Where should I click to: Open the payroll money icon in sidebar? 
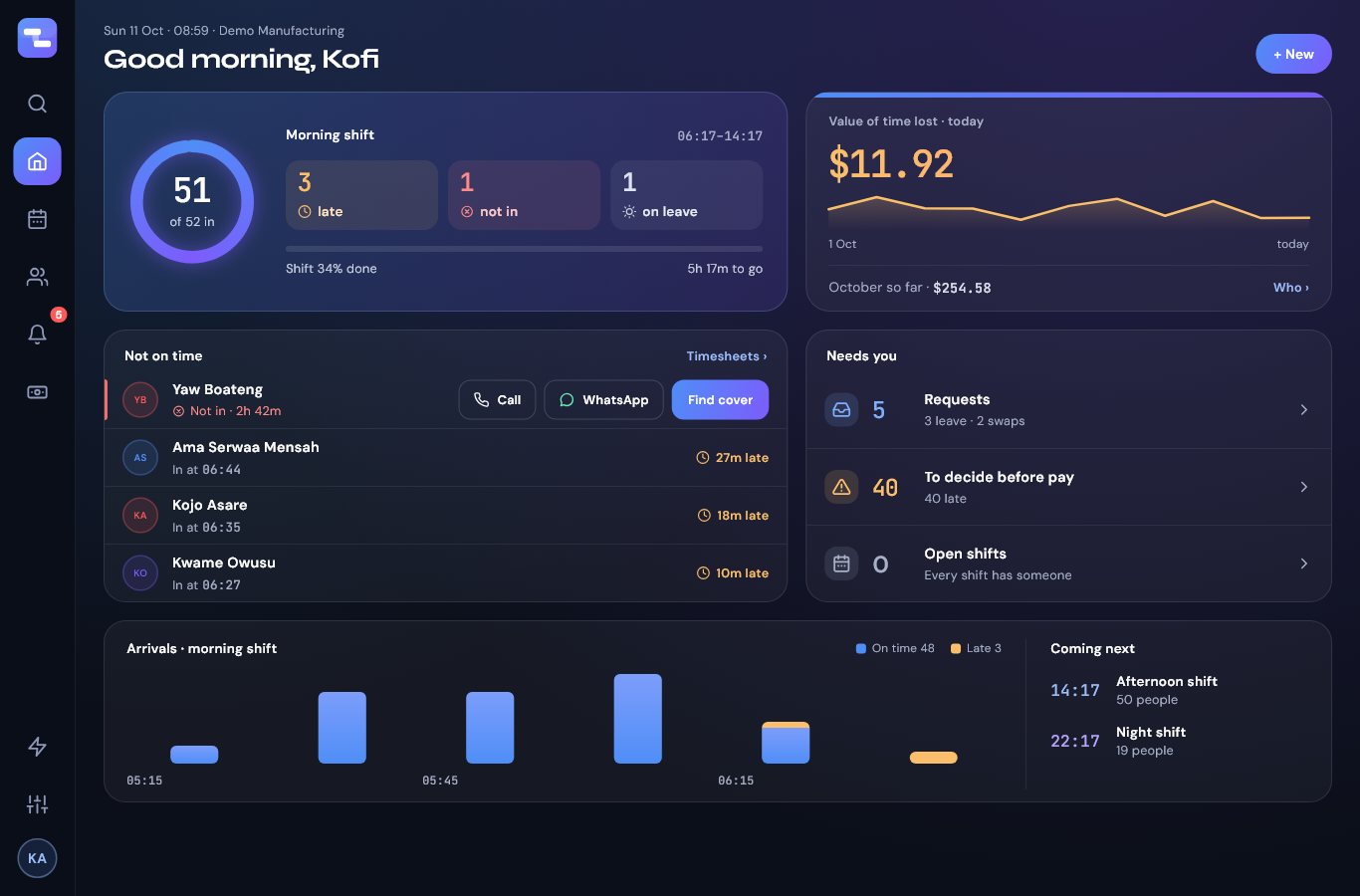tap(37, 392)
